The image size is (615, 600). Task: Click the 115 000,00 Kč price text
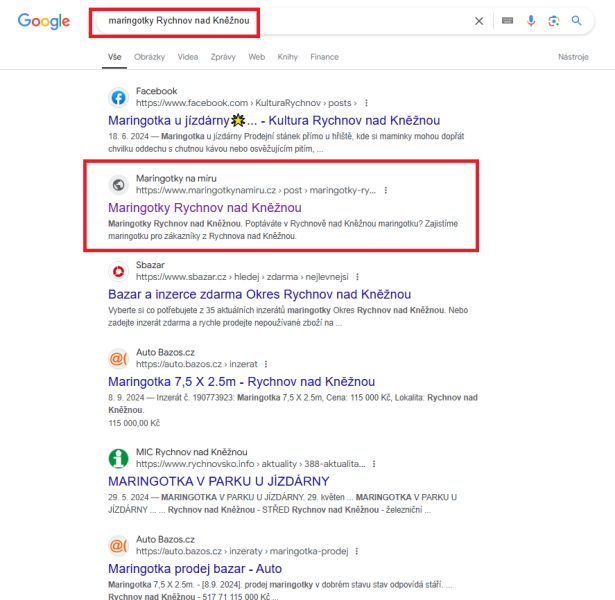134,423
